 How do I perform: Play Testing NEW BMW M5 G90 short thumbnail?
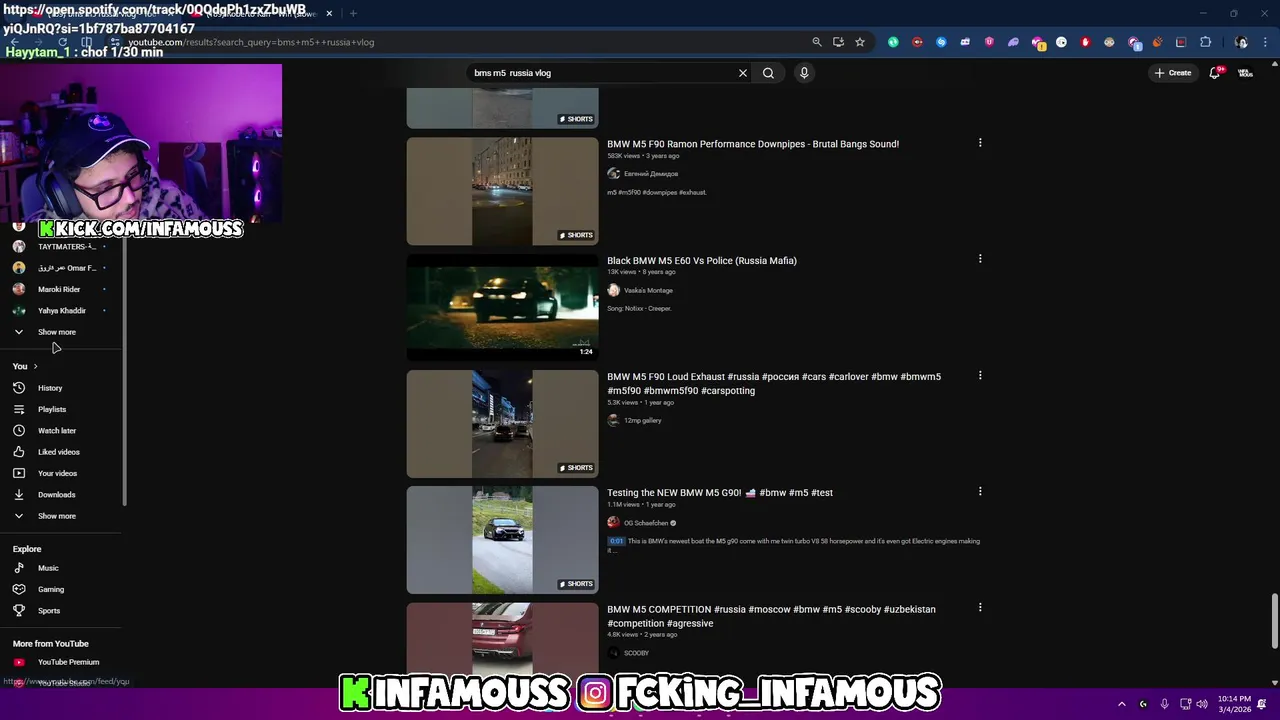point(502,540)
